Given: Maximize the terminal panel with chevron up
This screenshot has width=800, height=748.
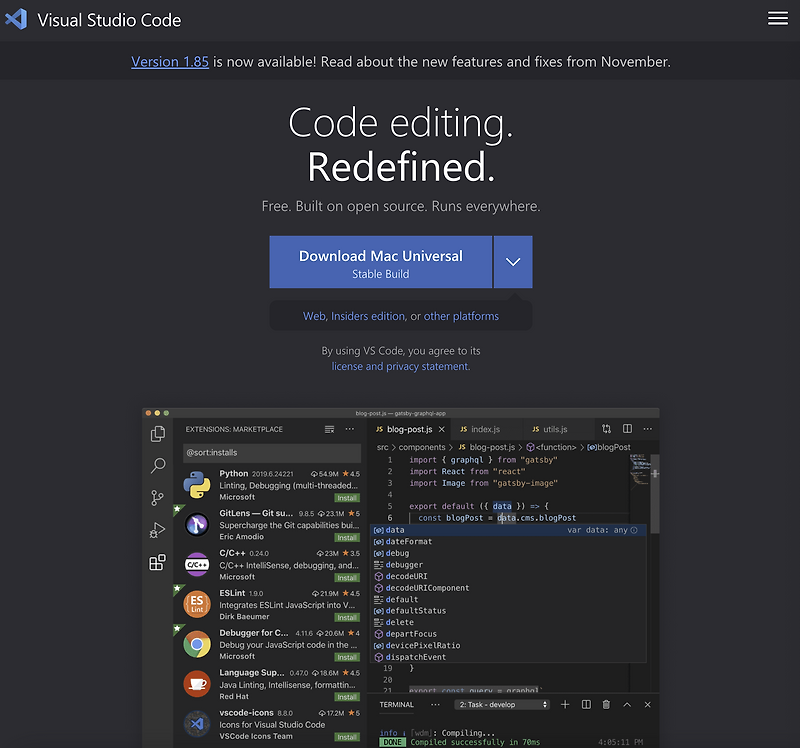Looking at the screenshot, I should click(627, 705).
